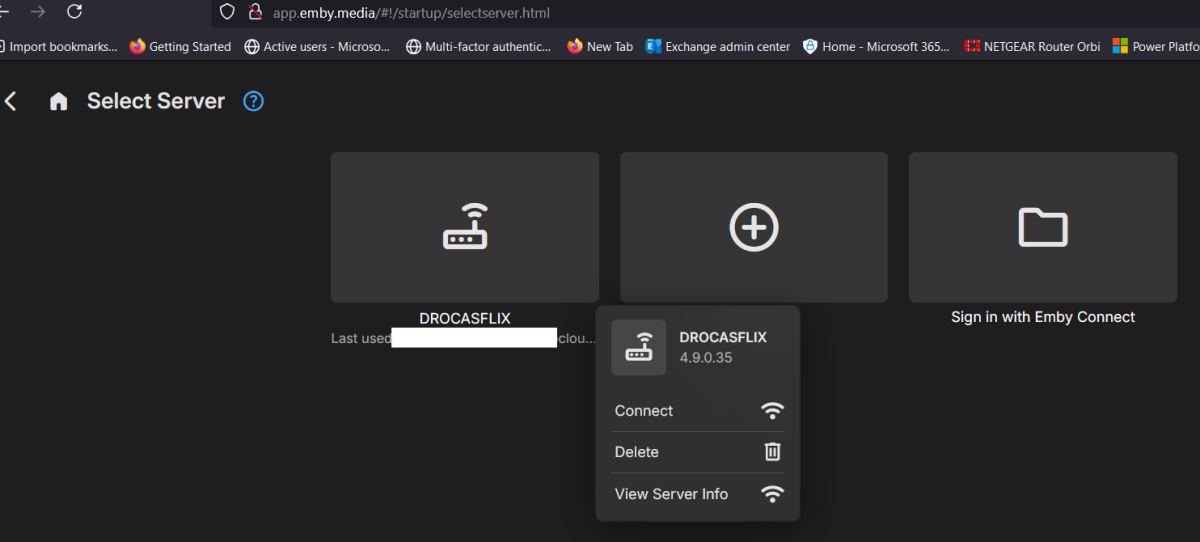Click the add server plus card
1200x542 pixels.
click(x=754, y=227)
